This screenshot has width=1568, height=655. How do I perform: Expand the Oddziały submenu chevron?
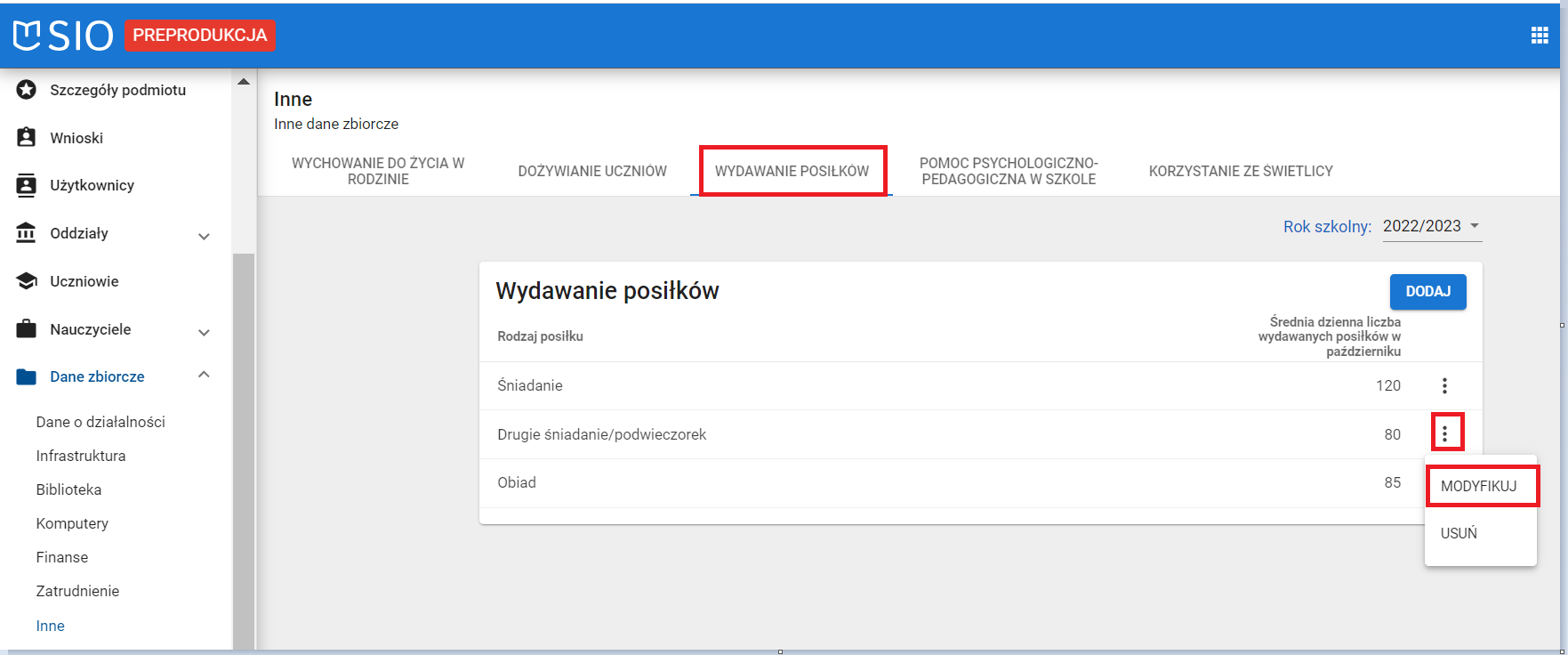204,236
